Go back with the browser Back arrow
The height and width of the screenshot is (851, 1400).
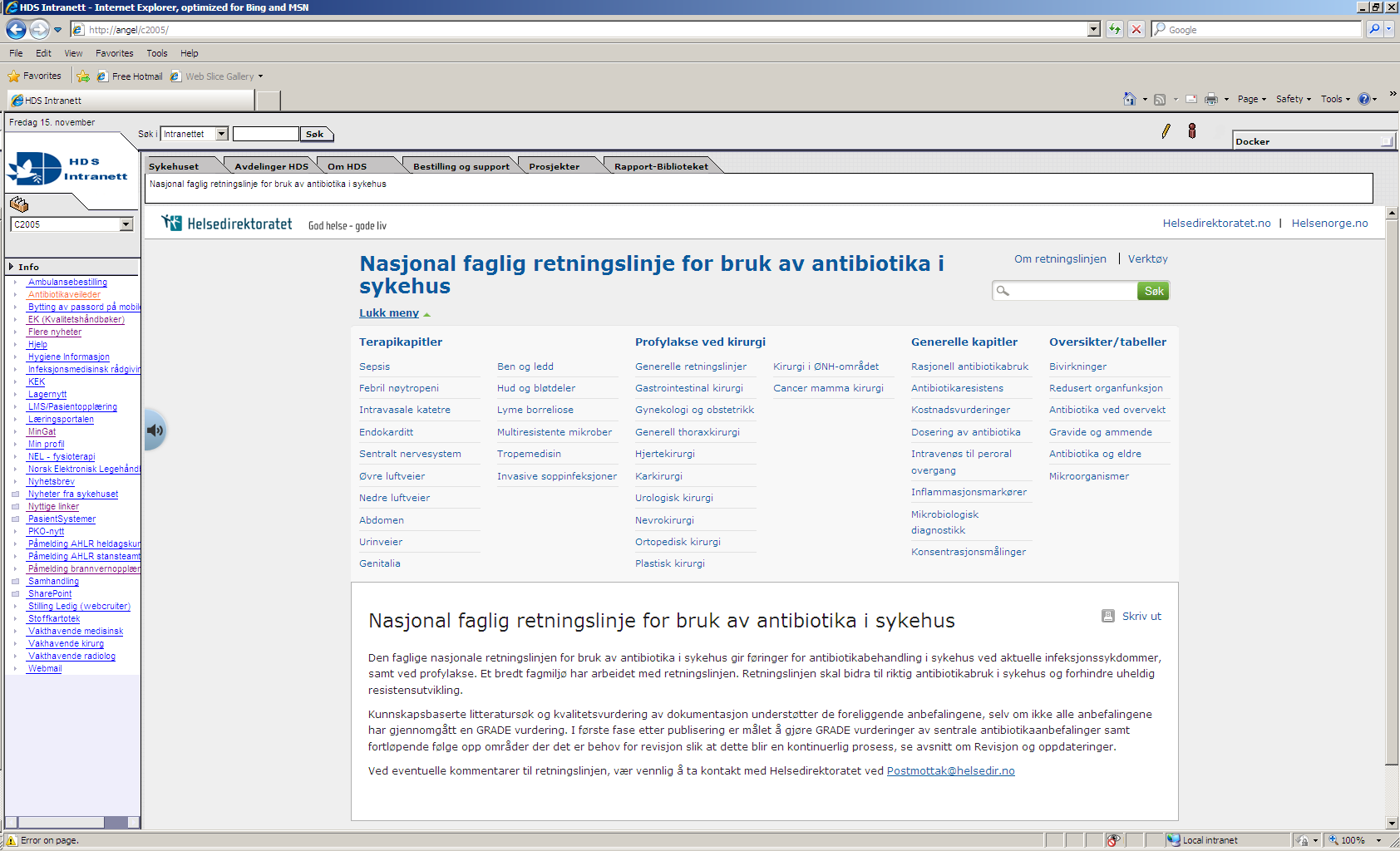16,29
